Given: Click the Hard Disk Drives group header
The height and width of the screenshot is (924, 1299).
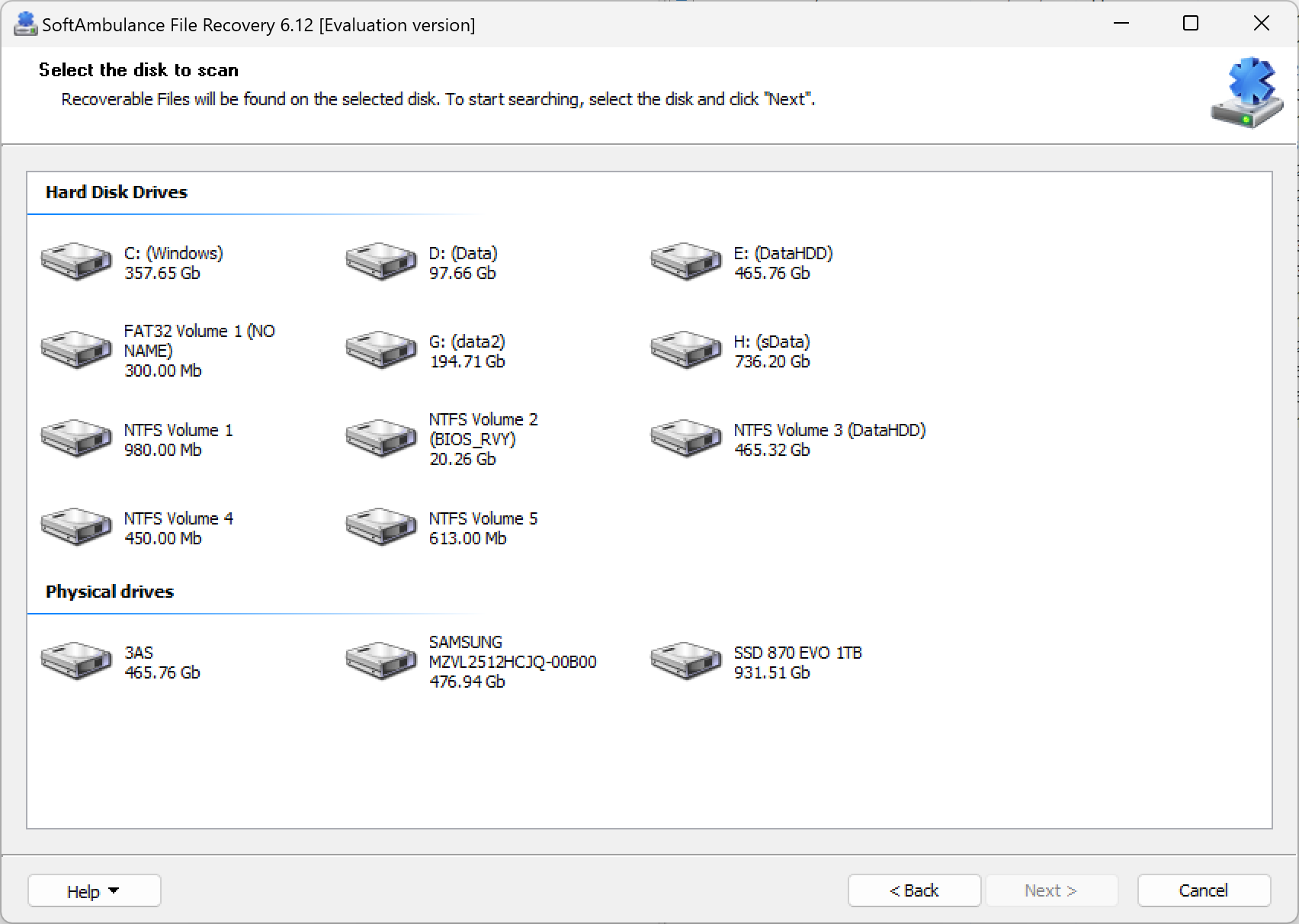Looking at the screenshot, I should click(x=117, y=192).
